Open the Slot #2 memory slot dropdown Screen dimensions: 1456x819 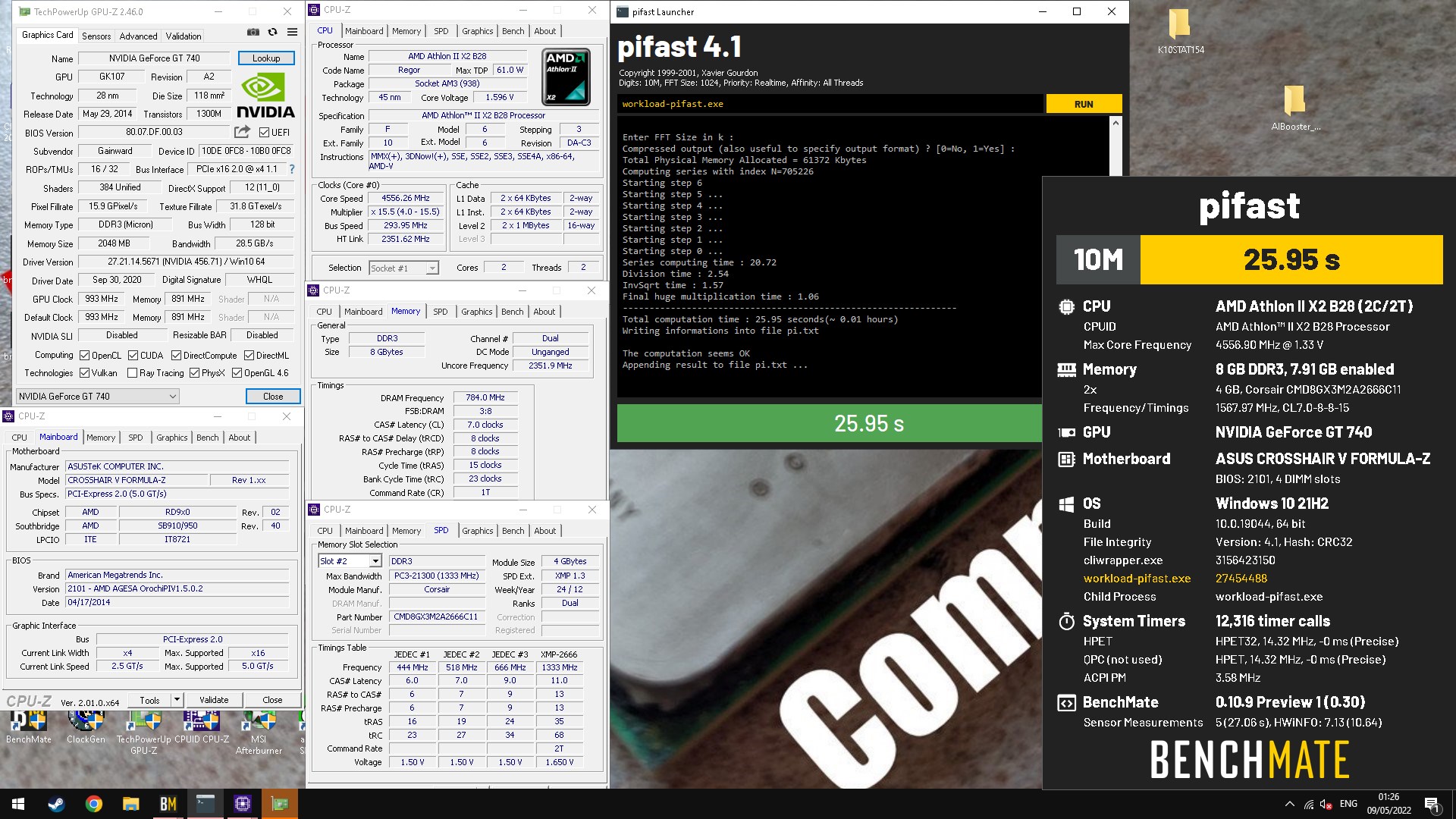350,561
